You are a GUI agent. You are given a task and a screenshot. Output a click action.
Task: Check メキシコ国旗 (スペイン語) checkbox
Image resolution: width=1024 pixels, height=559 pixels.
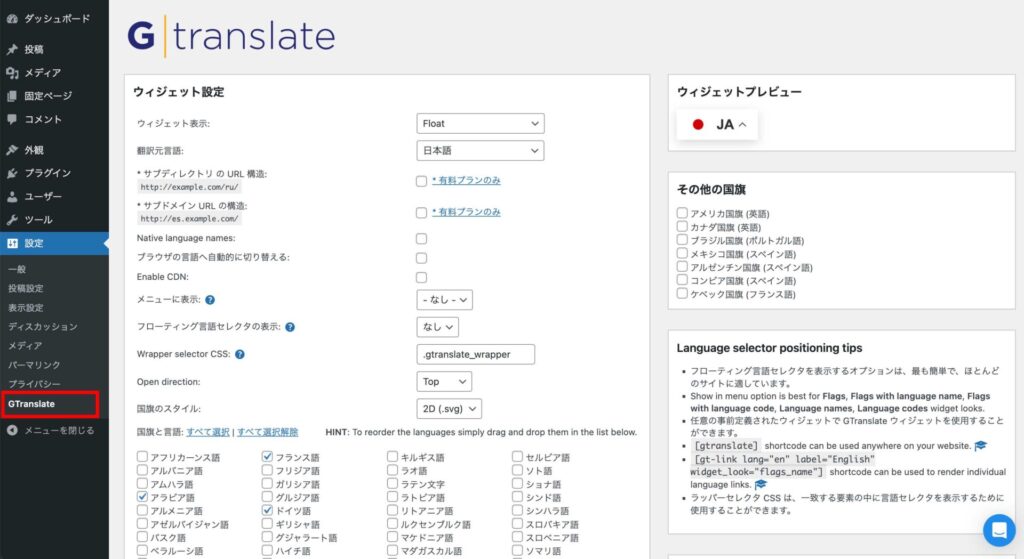pyautogui.click(x=682, y=253)
